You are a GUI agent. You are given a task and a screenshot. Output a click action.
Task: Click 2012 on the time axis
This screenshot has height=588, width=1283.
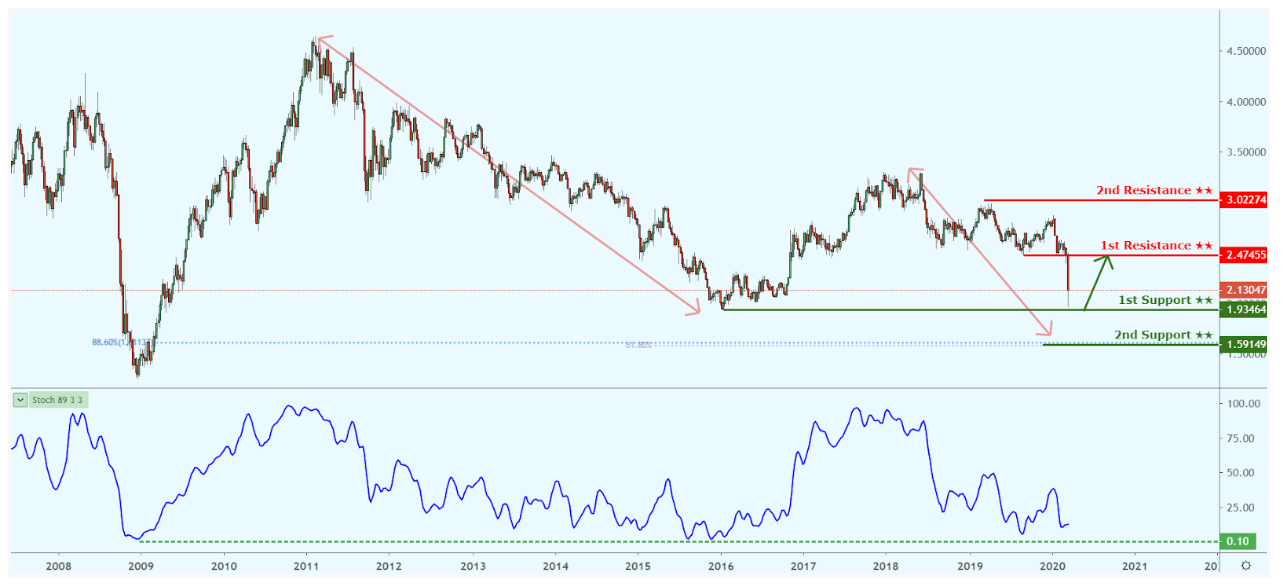[389, 566]
